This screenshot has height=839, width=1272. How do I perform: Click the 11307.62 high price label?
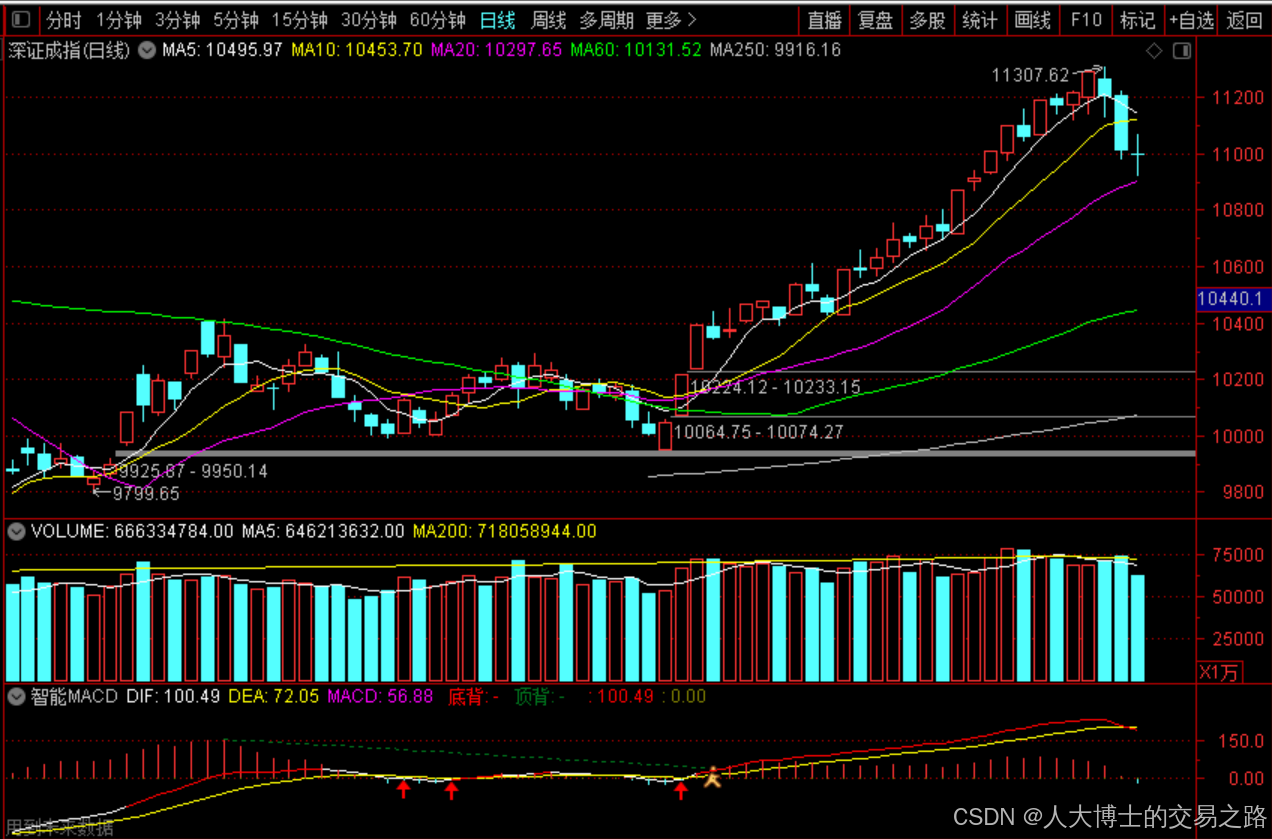tap(1030, 75)
